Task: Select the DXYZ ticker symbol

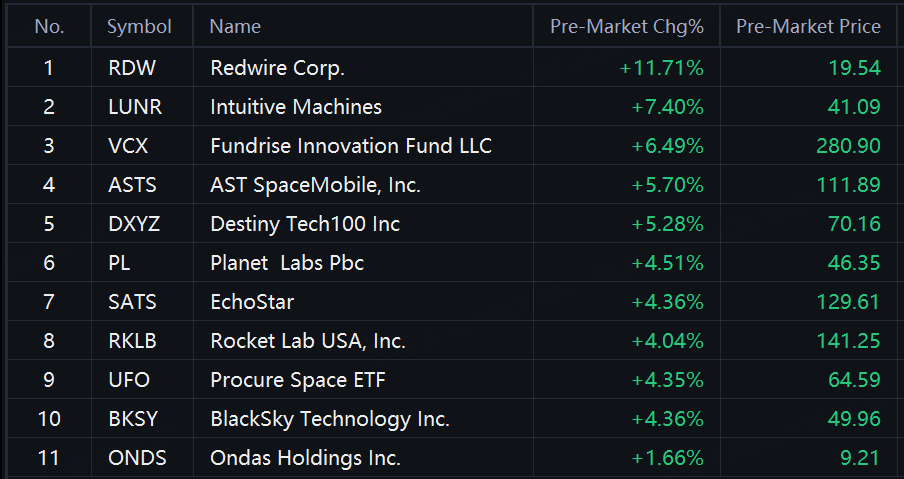Action: point(134,224)
